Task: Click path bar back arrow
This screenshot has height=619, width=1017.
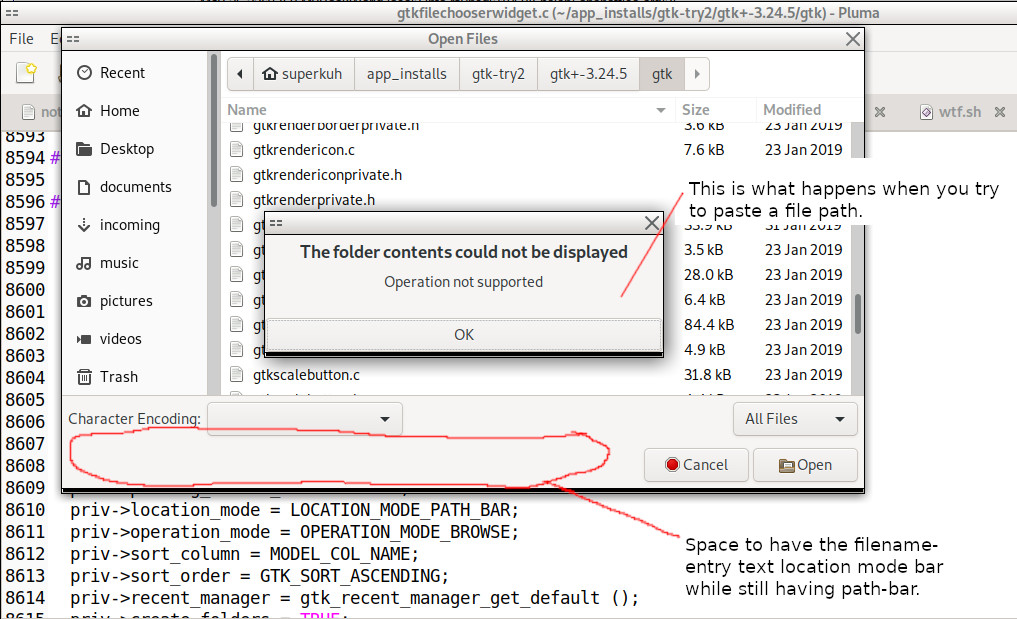Action: pyautogui.click(x=240, y=74)
